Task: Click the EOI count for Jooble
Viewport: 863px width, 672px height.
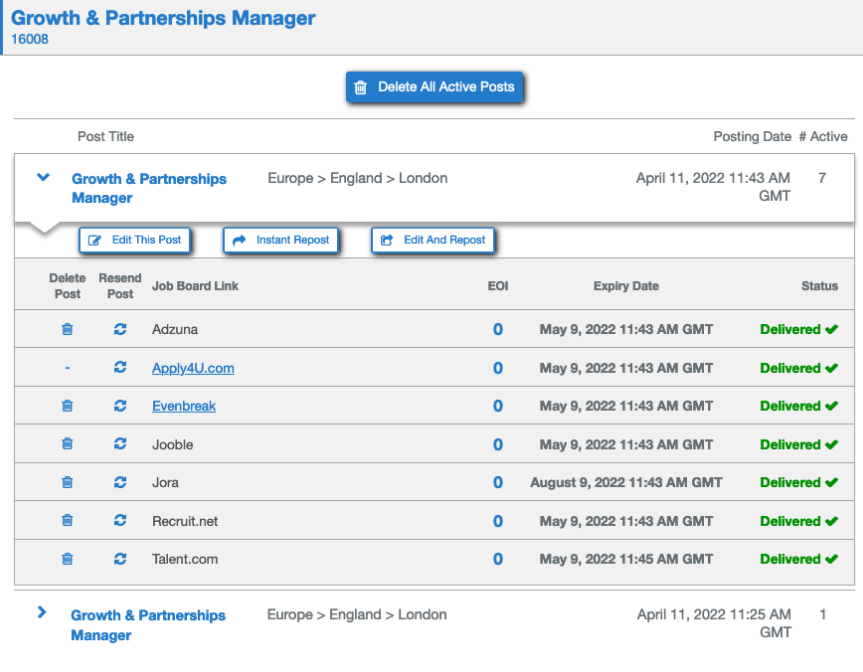Action: (x=498, y=445)
